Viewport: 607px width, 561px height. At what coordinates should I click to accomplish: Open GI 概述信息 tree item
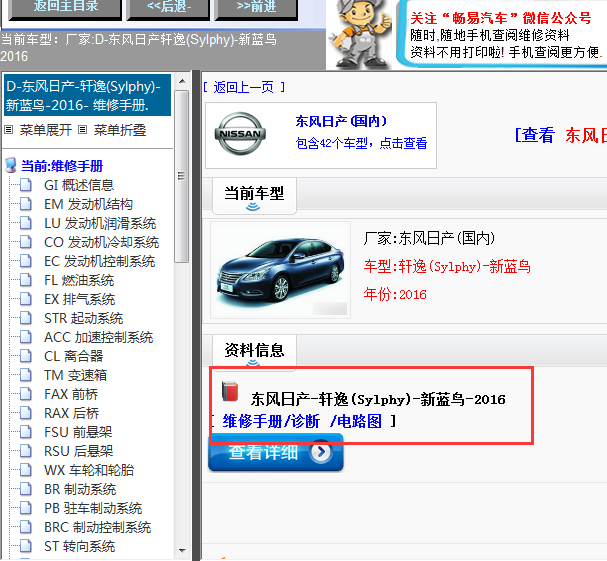coord(79,185)
